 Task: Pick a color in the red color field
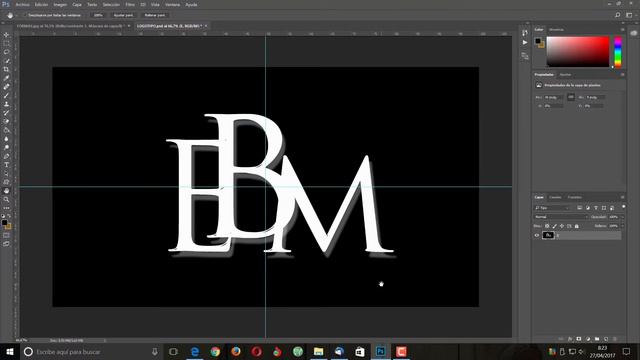coord(578,51)
